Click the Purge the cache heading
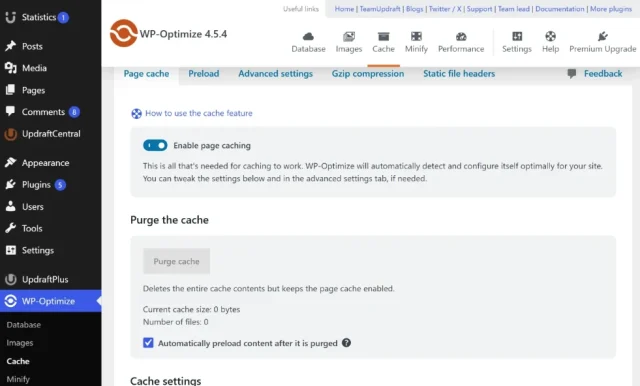 click(x=169, y=220)
